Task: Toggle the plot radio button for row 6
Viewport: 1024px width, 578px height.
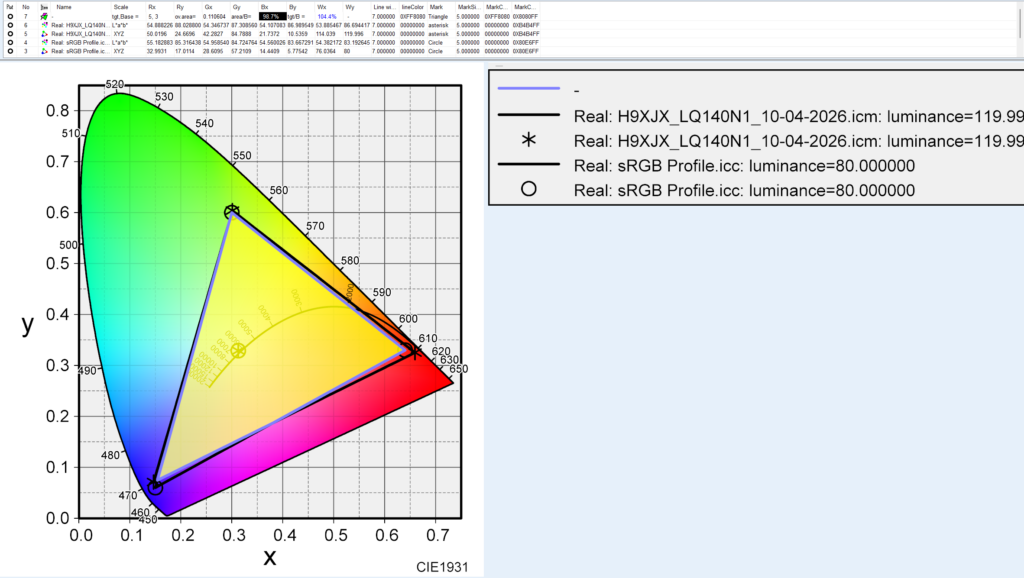Action: 9,26
